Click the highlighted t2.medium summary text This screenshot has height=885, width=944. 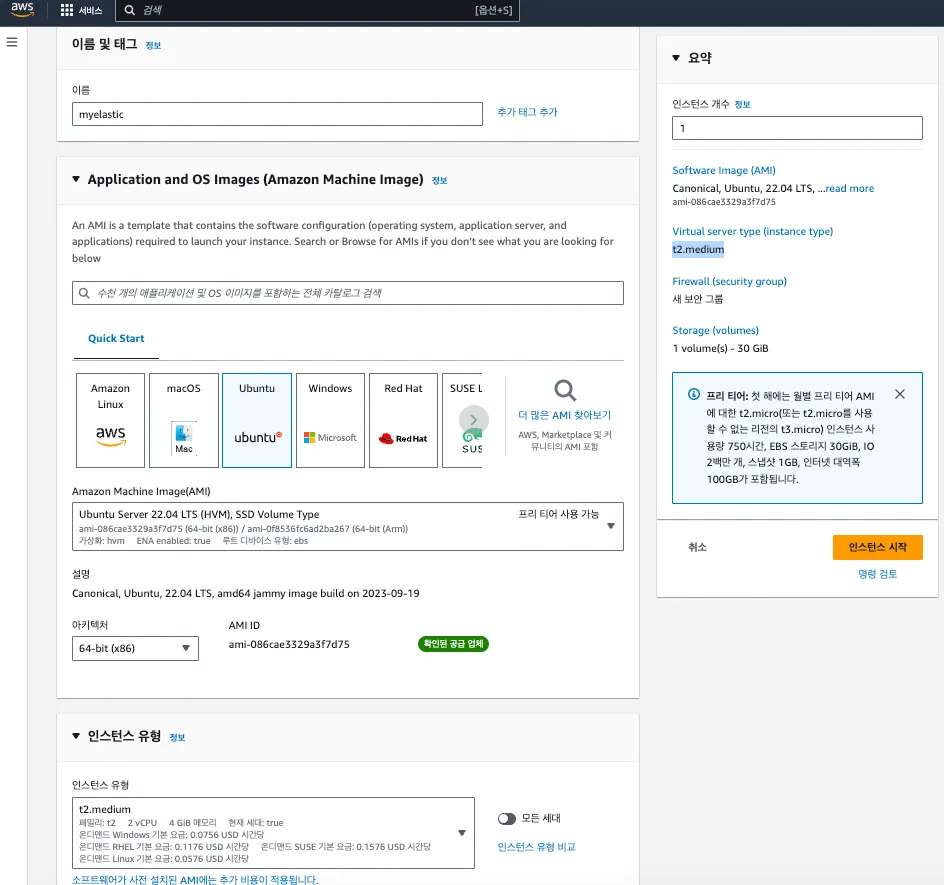[x=698, y=249]
